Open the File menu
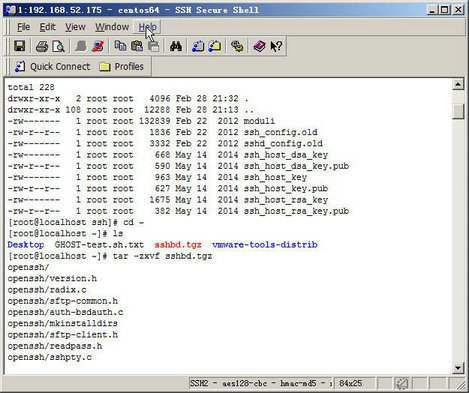The width and height of the screenshot is (469, 393). coord(23,27)
